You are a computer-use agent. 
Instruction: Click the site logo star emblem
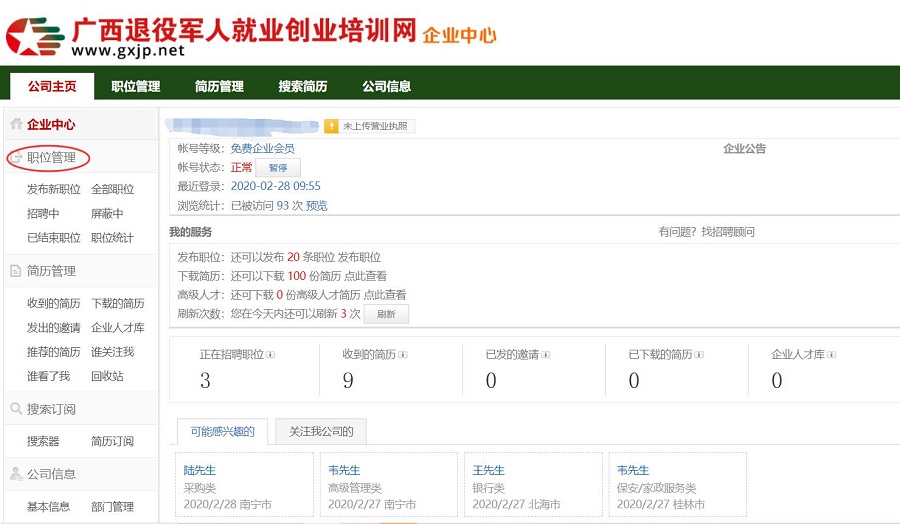pyautogui.click(x=35, y=37)
